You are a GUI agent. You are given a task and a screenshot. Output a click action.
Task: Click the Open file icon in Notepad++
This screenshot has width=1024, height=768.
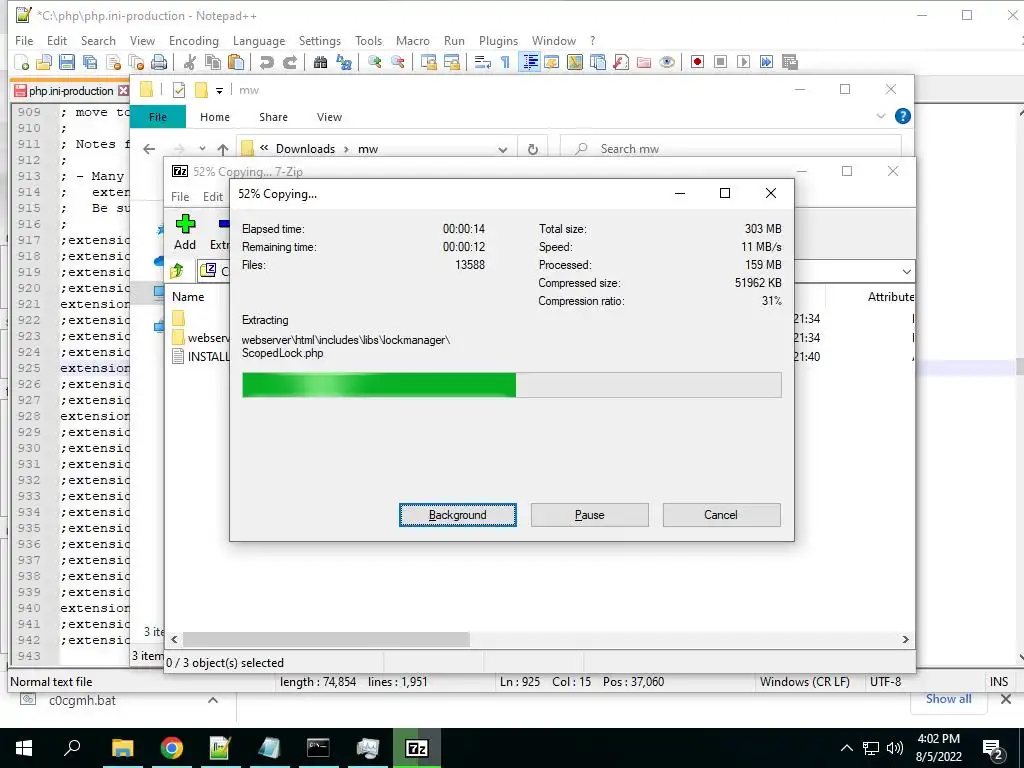[44, 62]
